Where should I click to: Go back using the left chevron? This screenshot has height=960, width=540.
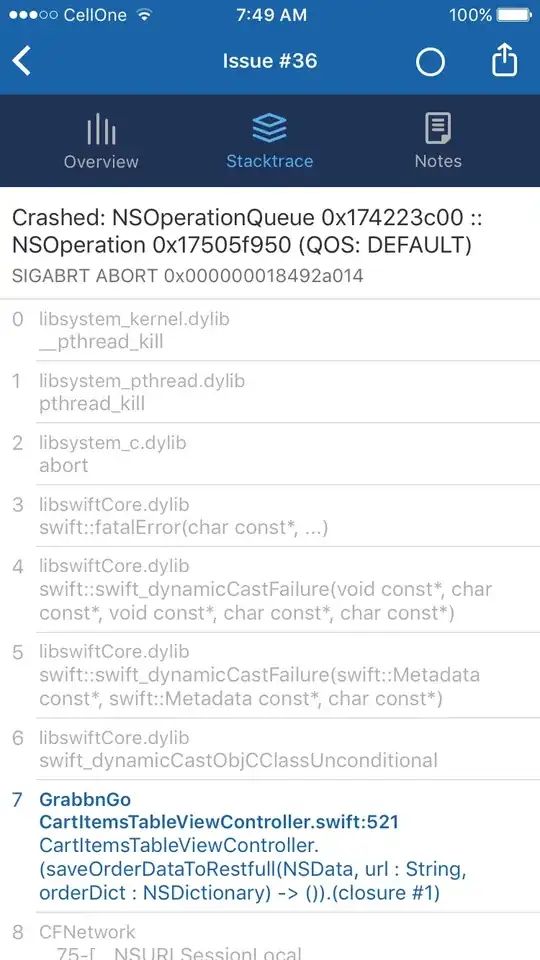(21, 61)
